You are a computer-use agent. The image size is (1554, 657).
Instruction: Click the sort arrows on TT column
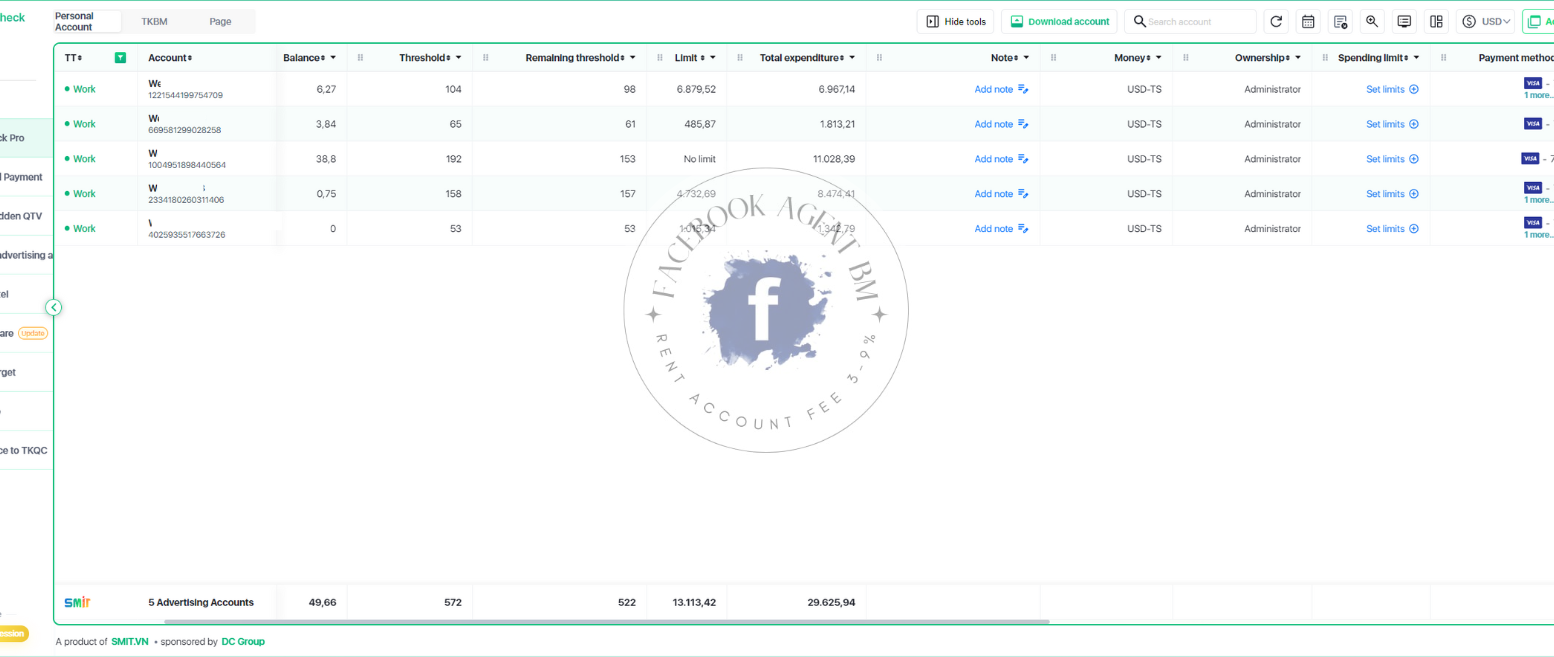pyautogui.click(x=80, y=58)
